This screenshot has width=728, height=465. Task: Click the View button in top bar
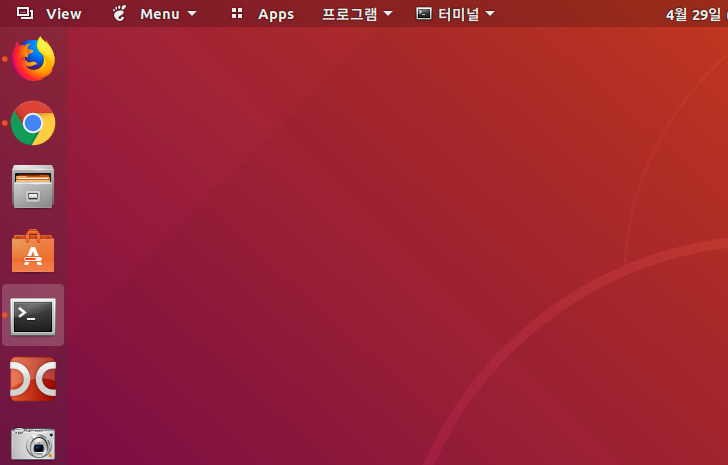tap(49, 14)
